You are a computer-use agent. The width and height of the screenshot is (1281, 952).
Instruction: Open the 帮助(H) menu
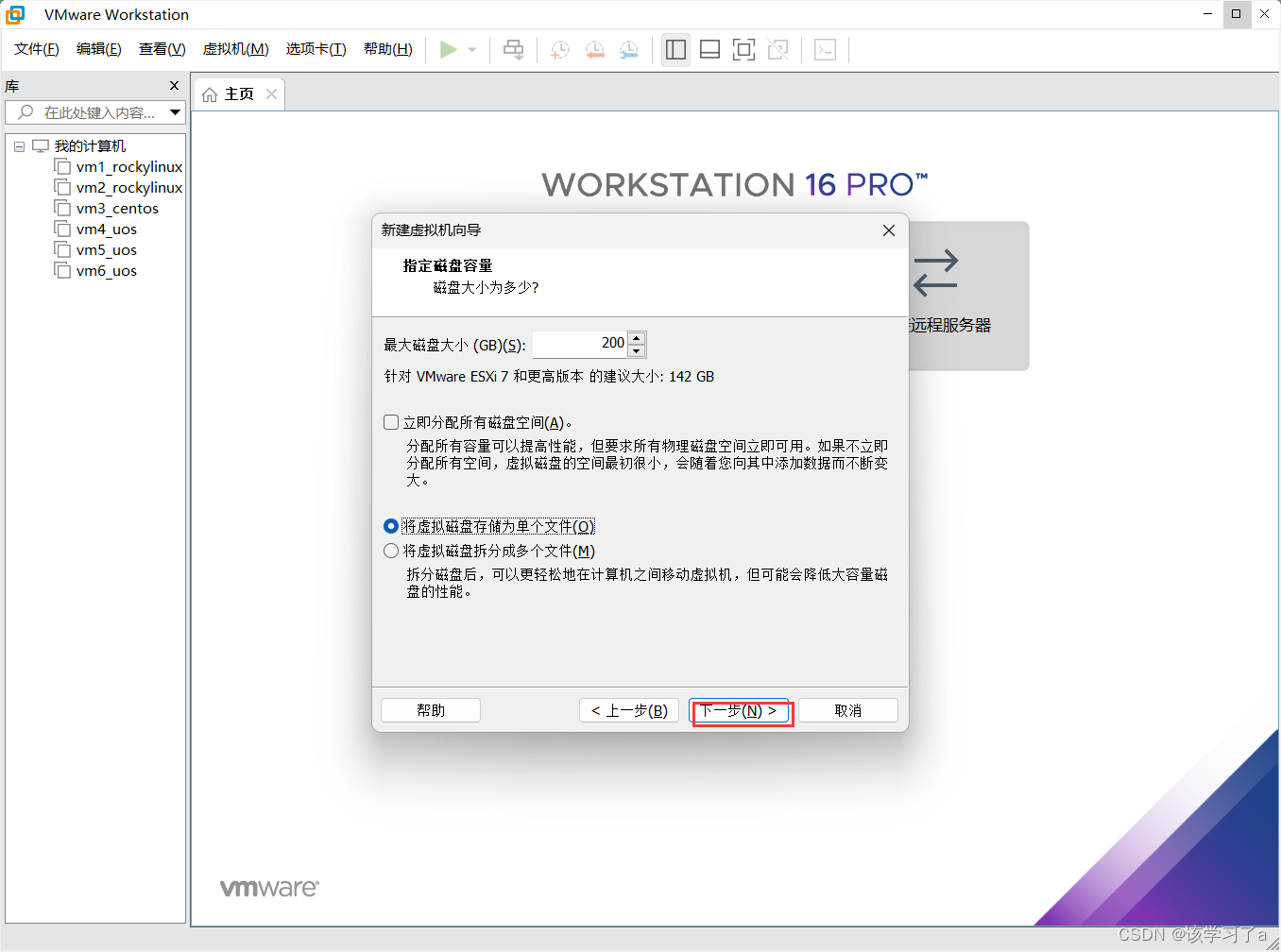click(388, 49)
